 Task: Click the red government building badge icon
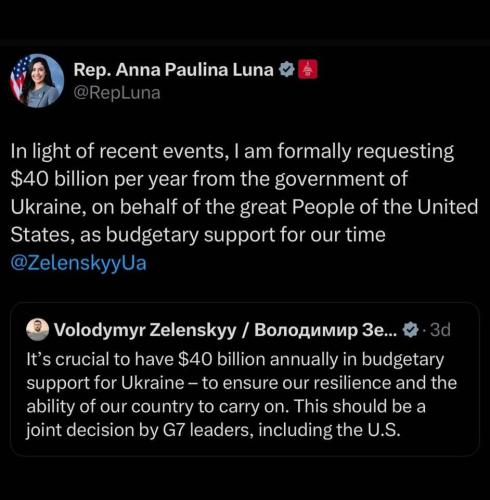[308, 70]
